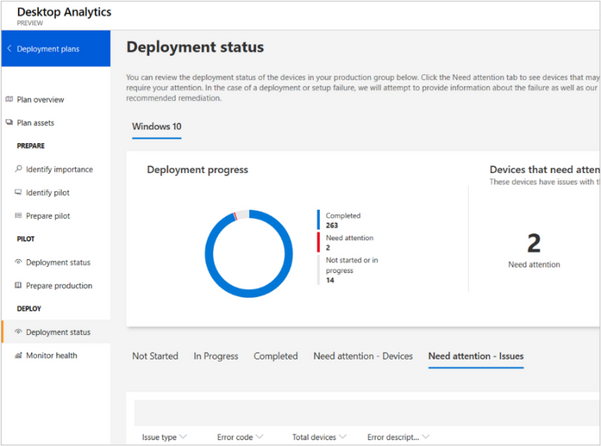Click the Prepare pilot list icon
Image resolution: width=601 pixels, height=446 pixels.
coord(18,215)
